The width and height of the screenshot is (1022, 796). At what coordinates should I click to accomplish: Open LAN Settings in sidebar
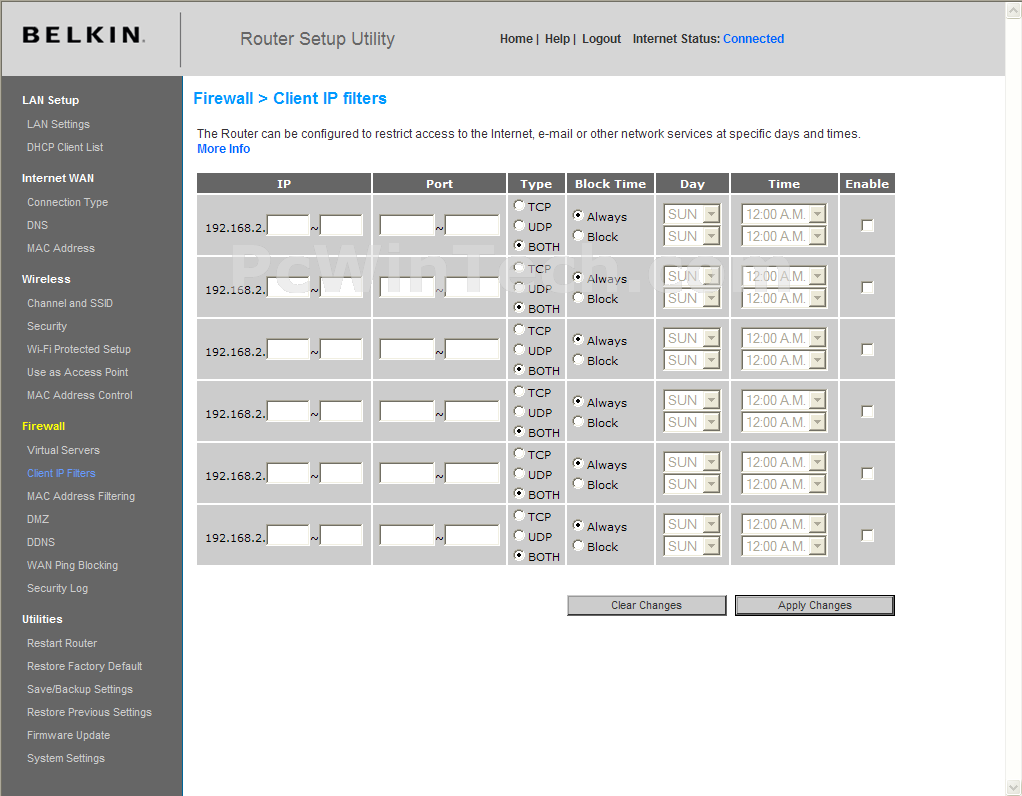tap(58, 124)
